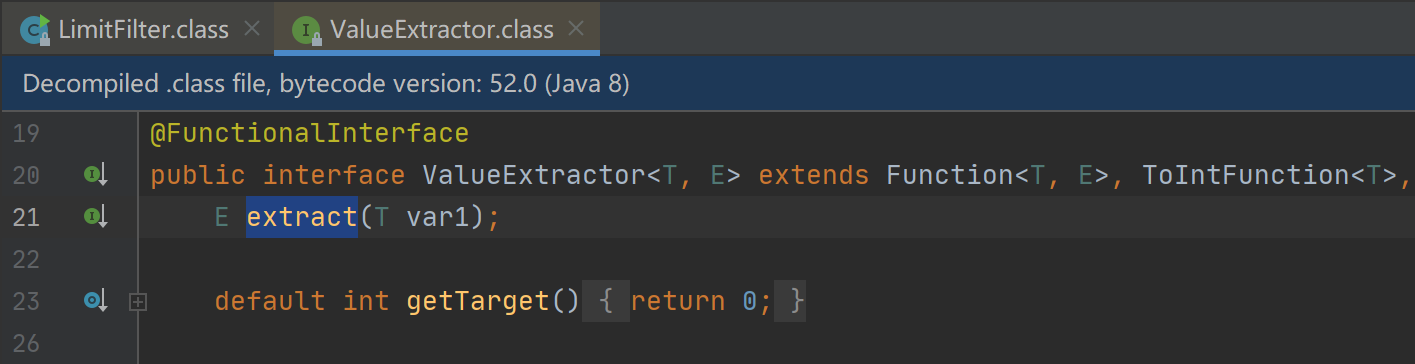Screen dimensions: 1415x364
Task: Click the @FunctionalInterface annotation
Action: pyautogui.click(x=309, y=133)
